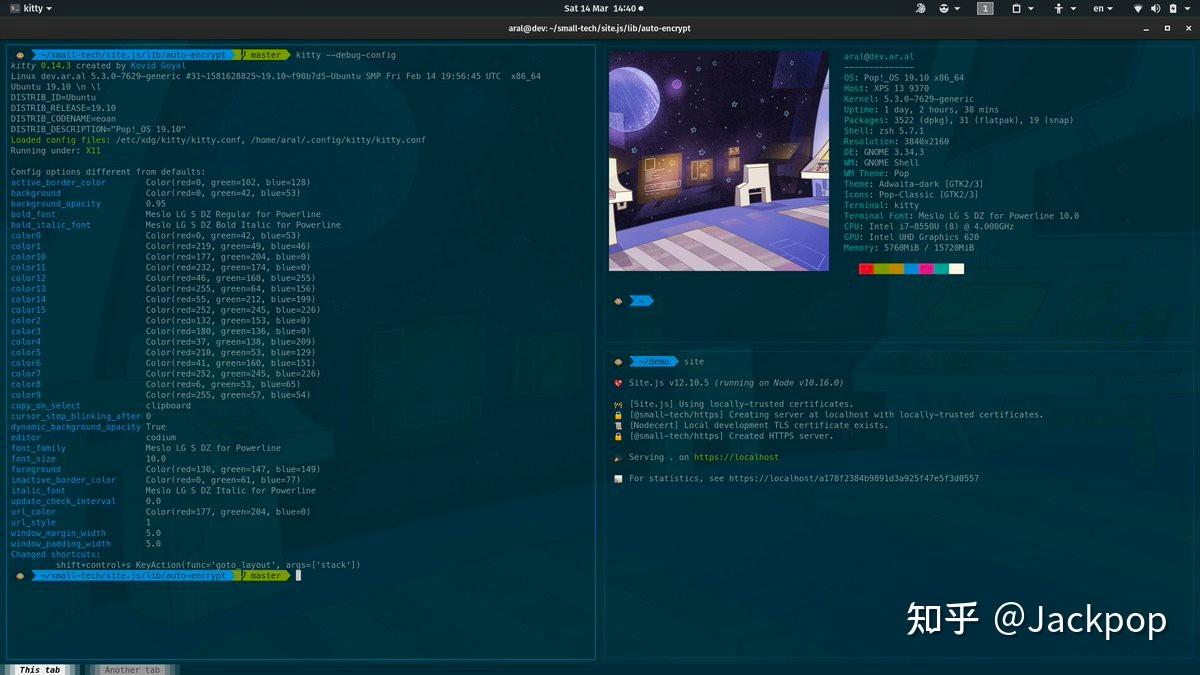Viewport: 1200px width, 675px height.
Task: Click the heart emoji beside Site.js v12.10.5
Action: point(618,382)
